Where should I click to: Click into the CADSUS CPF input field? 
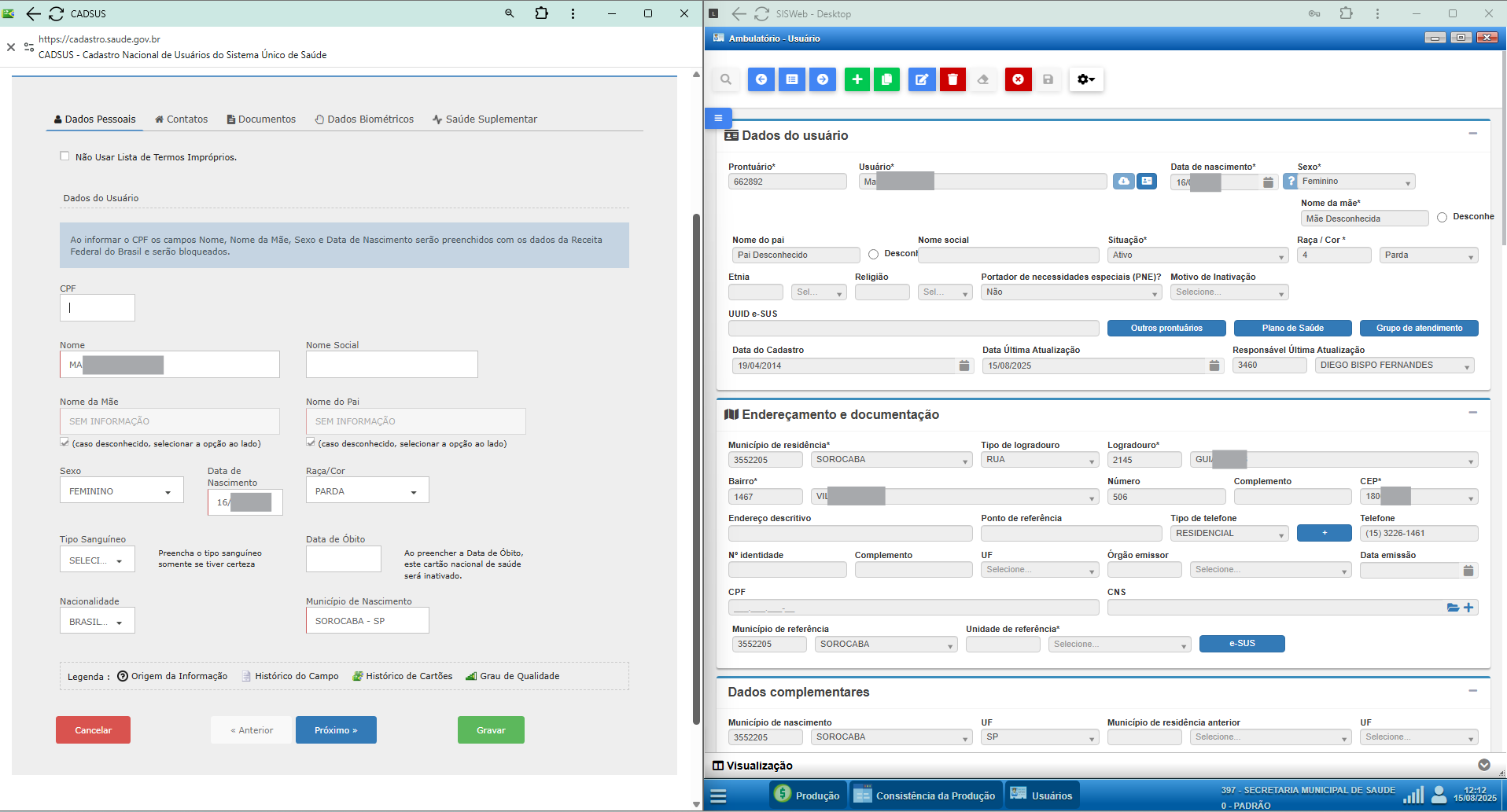click(x=98, y=308)
